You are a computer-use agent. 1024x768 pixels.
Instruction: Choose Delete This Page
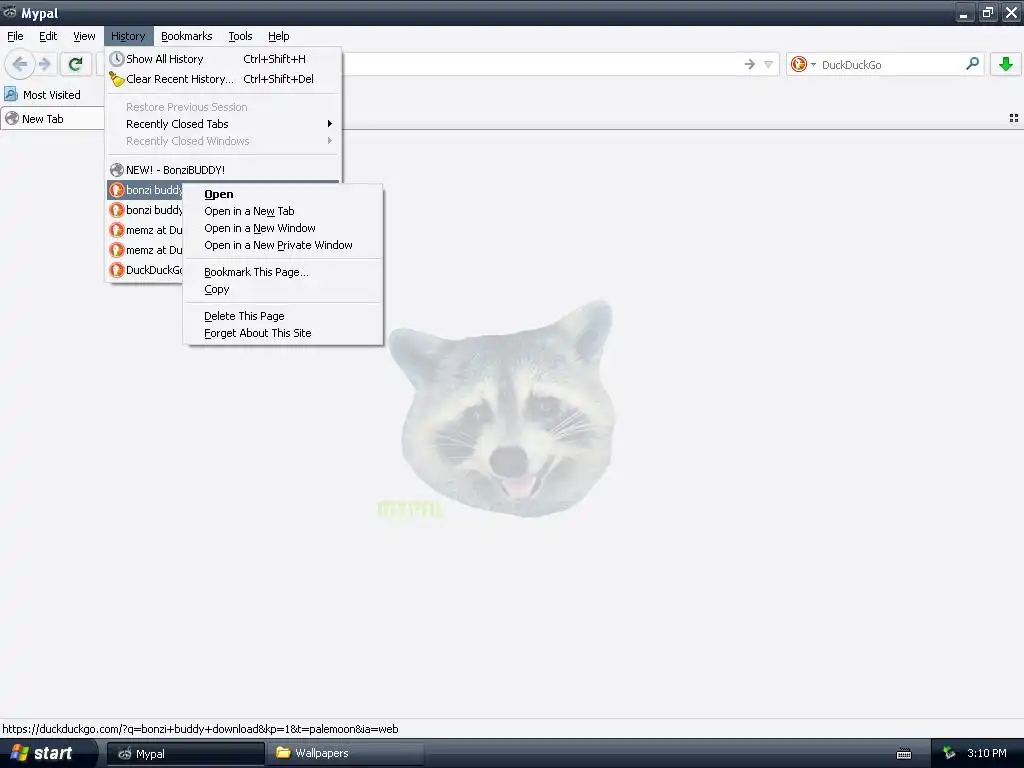pos(283,316)
